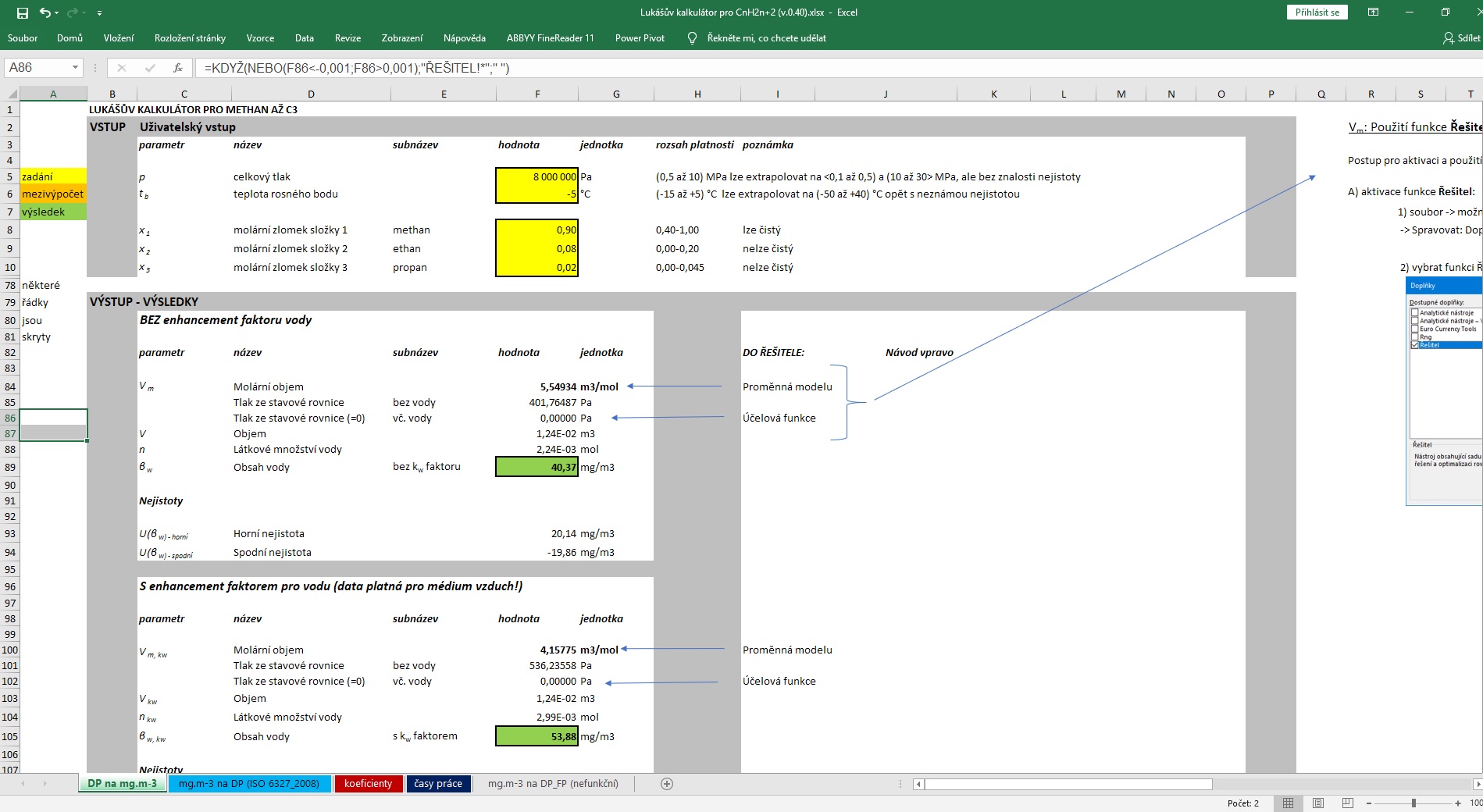Click the Cancel X icon in formula bar
The height and width of the screenshot is (812, 1483).
tap(121, 68)
